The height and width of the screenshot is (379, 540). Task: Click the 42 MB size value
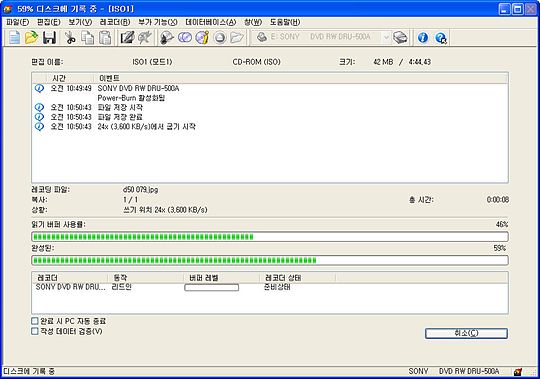pyautogui.click(x=383, y=62)
